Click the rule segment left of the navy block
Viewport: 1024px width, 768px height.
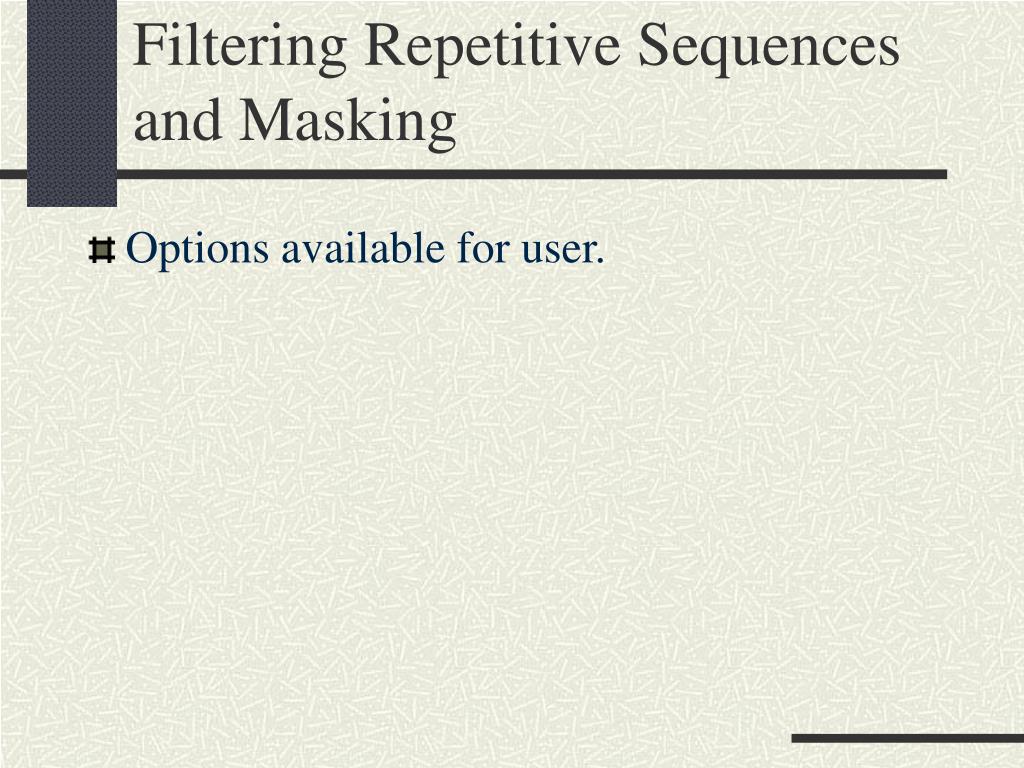tap(13, 174)
